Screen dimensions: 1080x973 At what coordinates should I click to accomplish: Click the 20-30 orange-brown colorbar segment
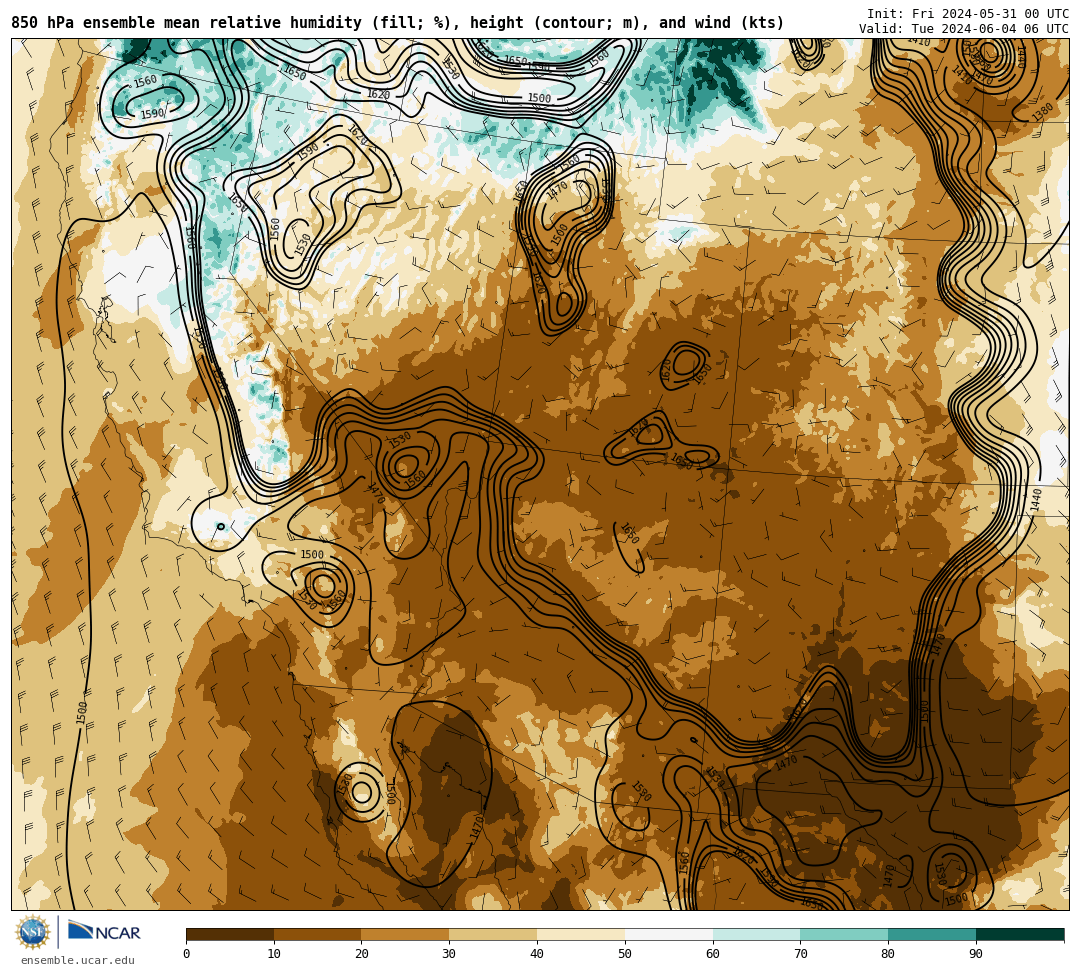(406, 934)
